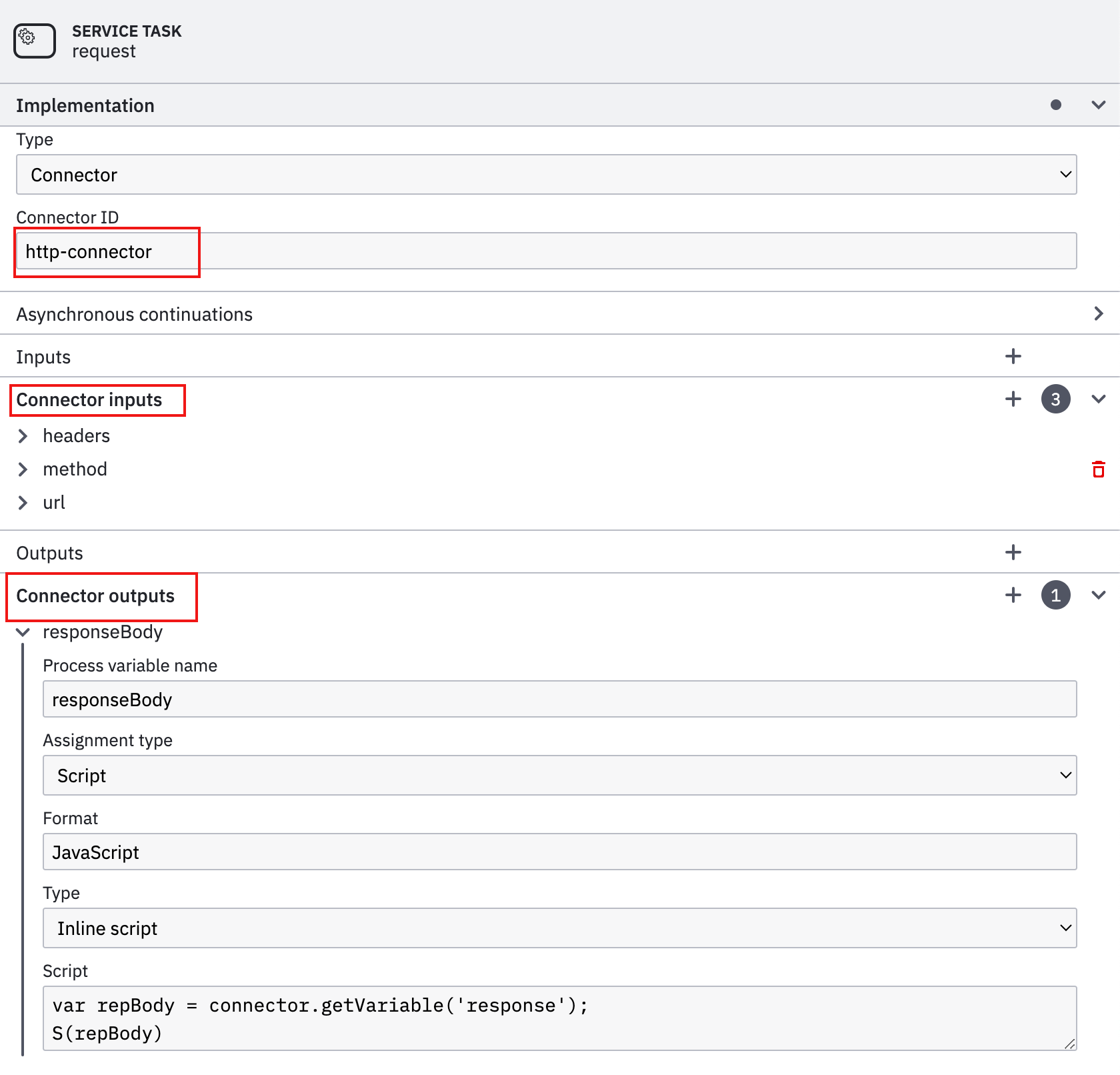
Task: Collapse the Connector inputs section chevron
Action: click(1099, 399)
